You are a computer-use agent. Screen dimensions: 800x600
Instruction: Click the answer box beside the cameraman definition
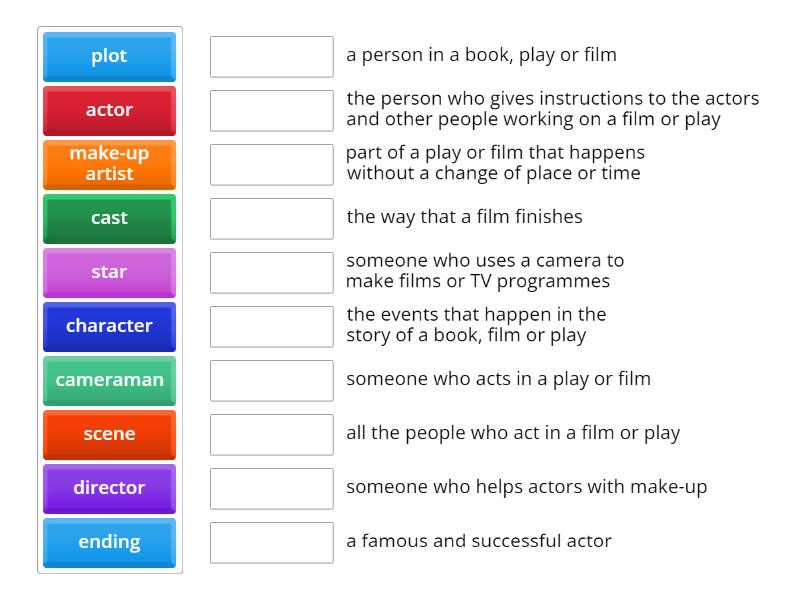(271, 270)
